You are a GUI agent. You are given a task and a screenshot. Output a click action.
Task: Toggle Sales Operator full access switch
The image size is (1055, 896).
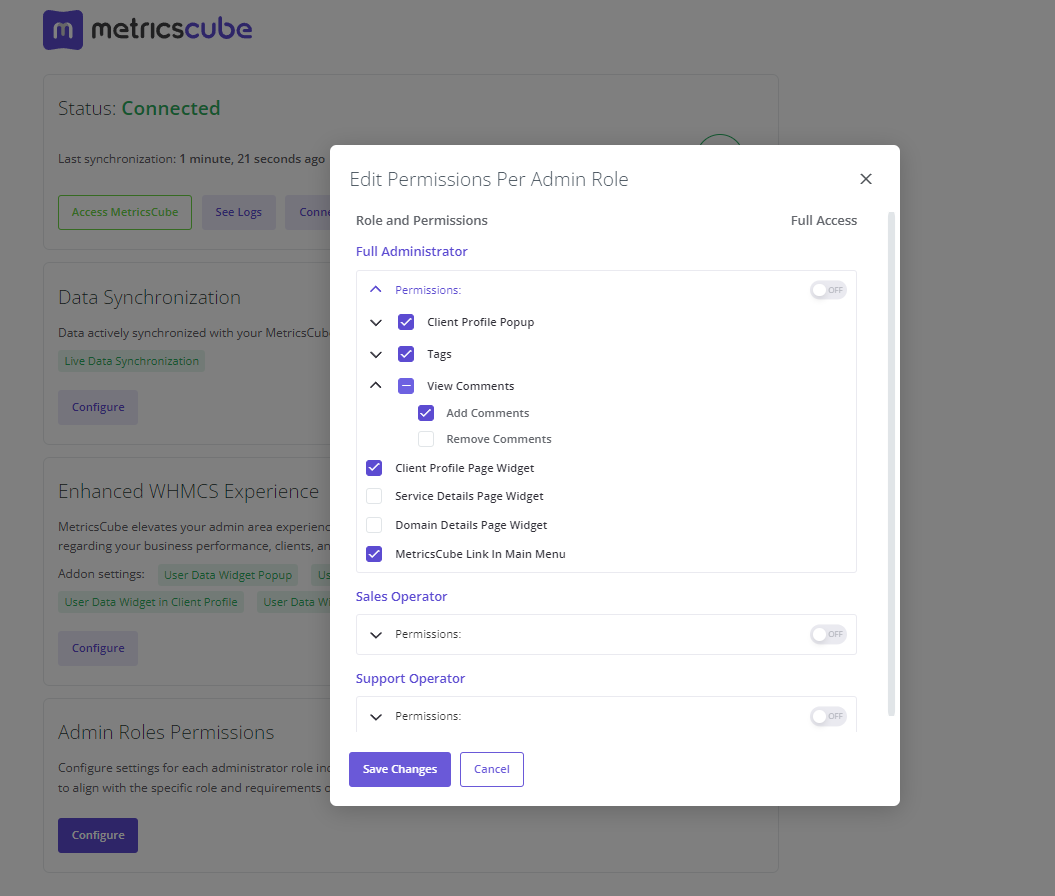pos(828,634)
